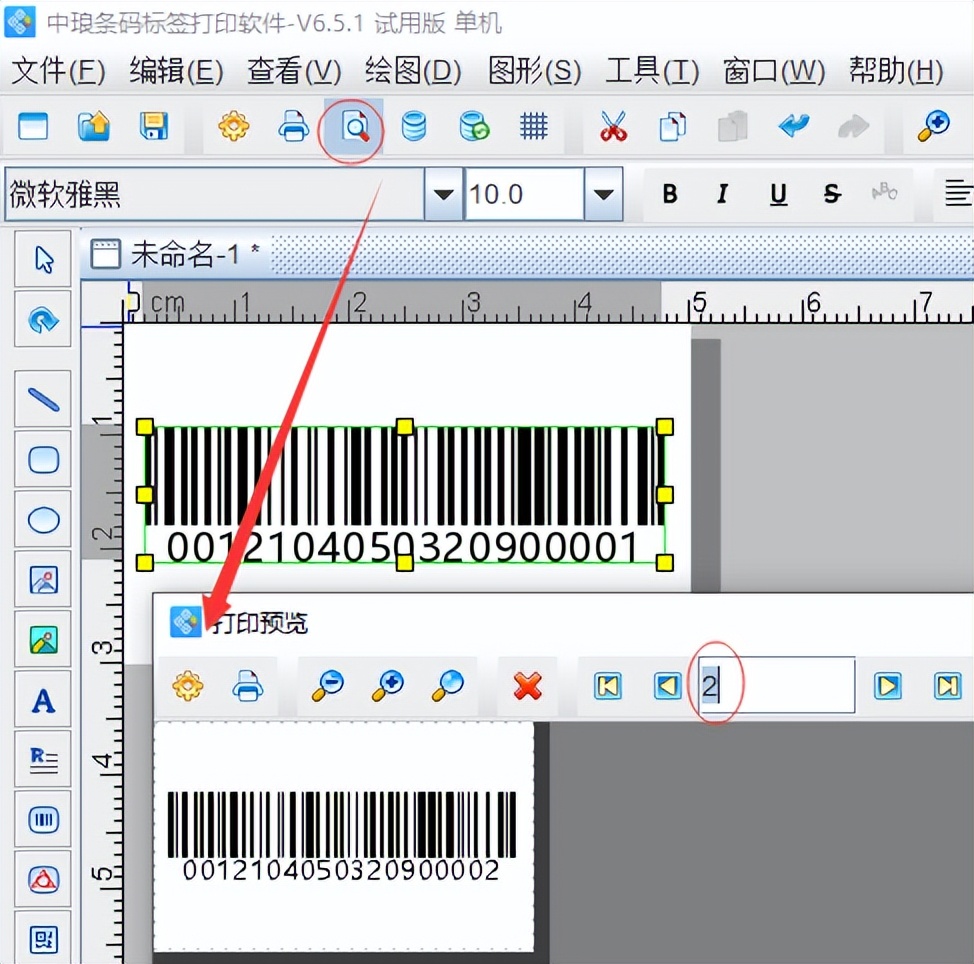Close print preview with red X

[527, 686]
